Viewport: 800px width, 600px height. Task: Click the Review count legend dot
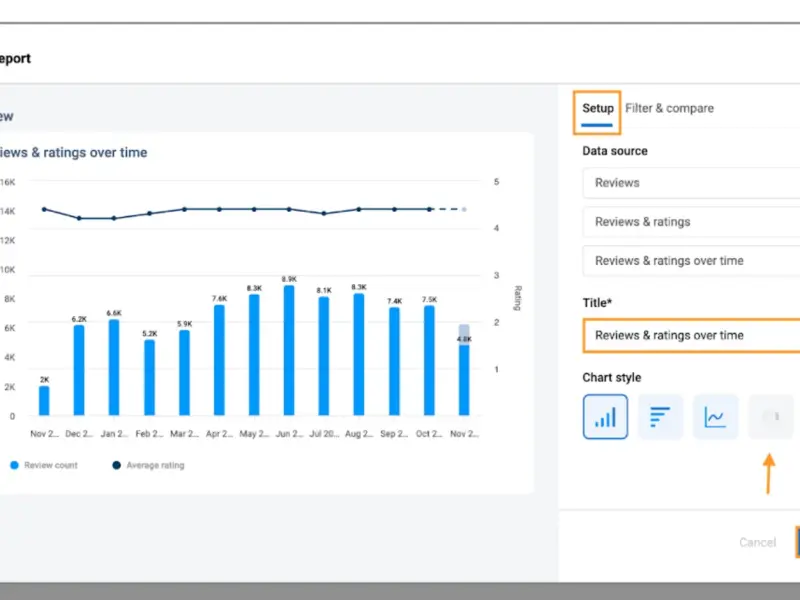pyautogui.click(x=13, y=465)
